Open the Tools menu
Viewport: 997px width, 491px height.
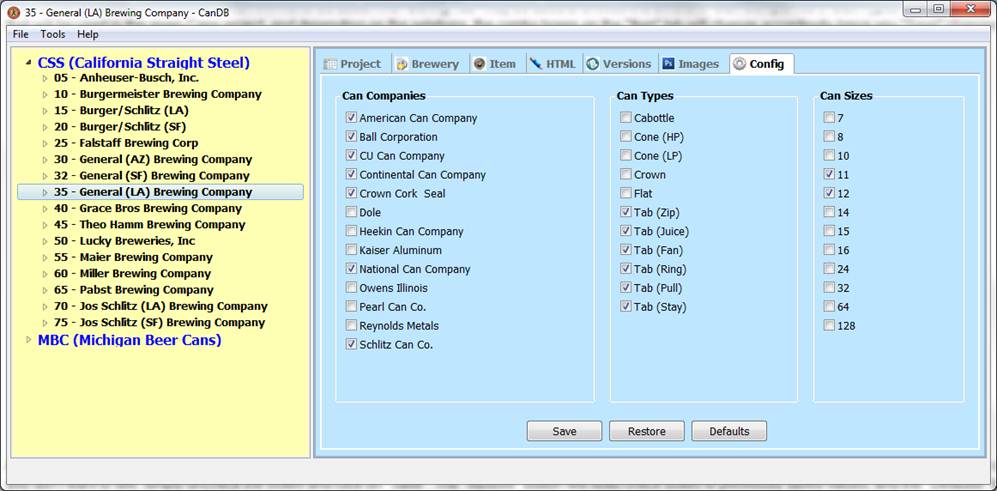pos(53,34)
